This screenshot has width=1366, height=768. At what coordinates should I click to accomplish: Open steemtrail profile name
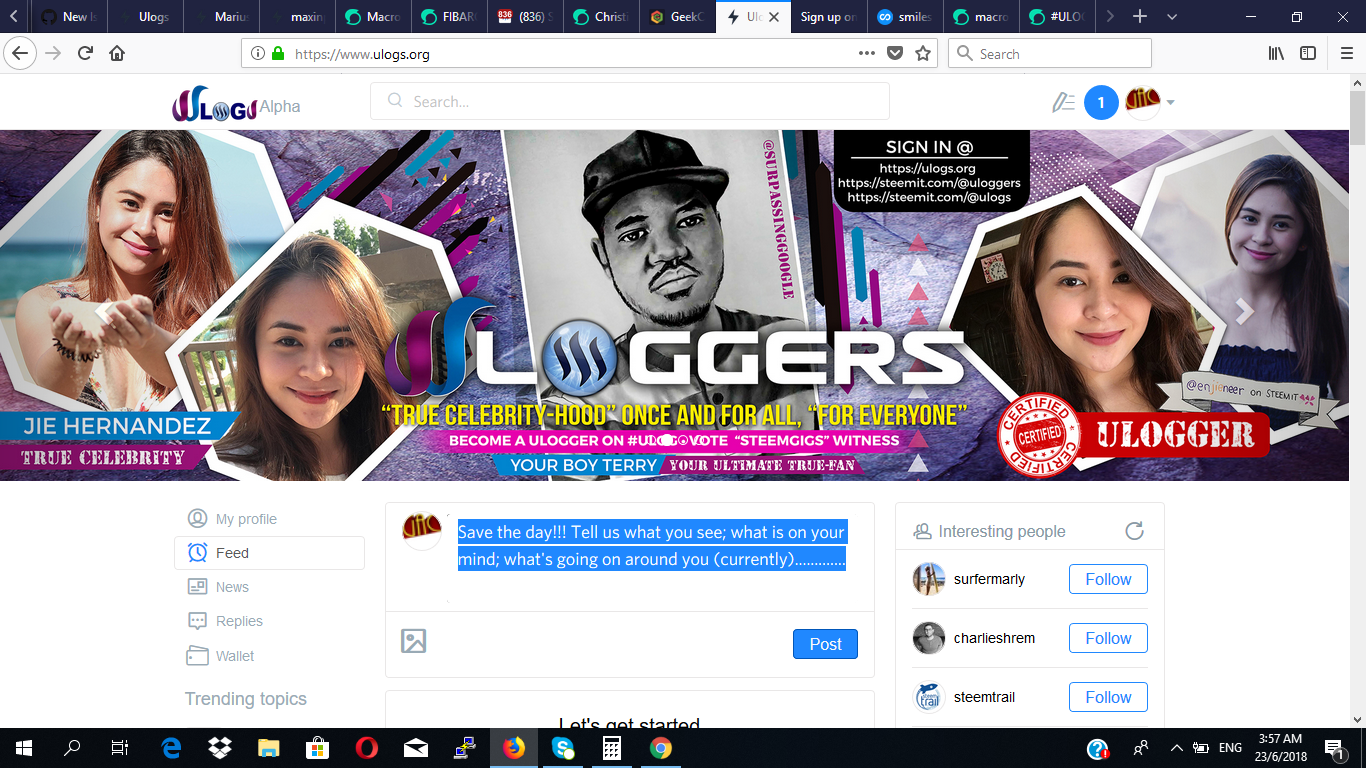click(x=984, y=697)
